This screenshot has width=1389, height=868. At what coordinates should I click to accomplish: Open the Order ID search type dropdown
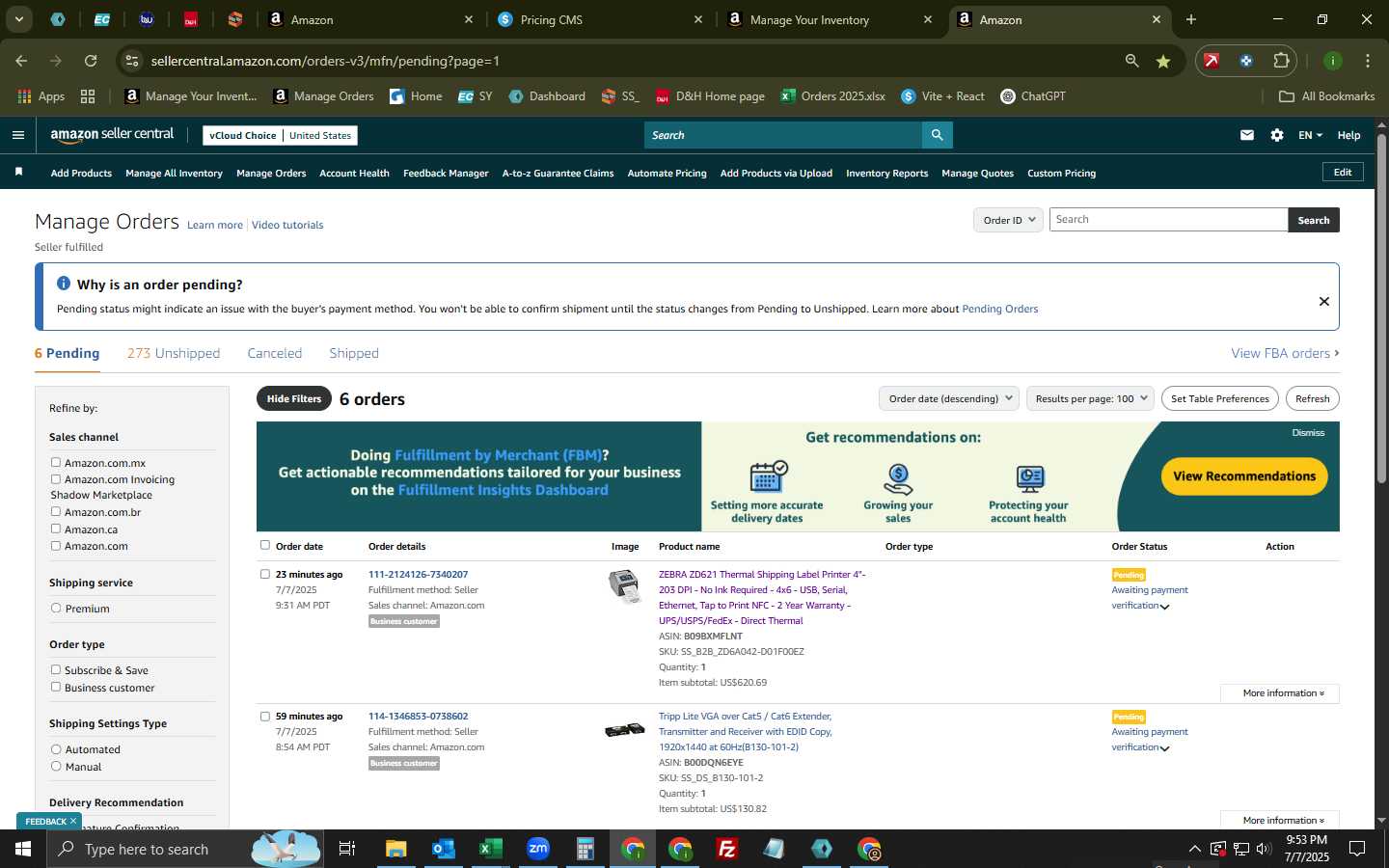point(1008,220)
